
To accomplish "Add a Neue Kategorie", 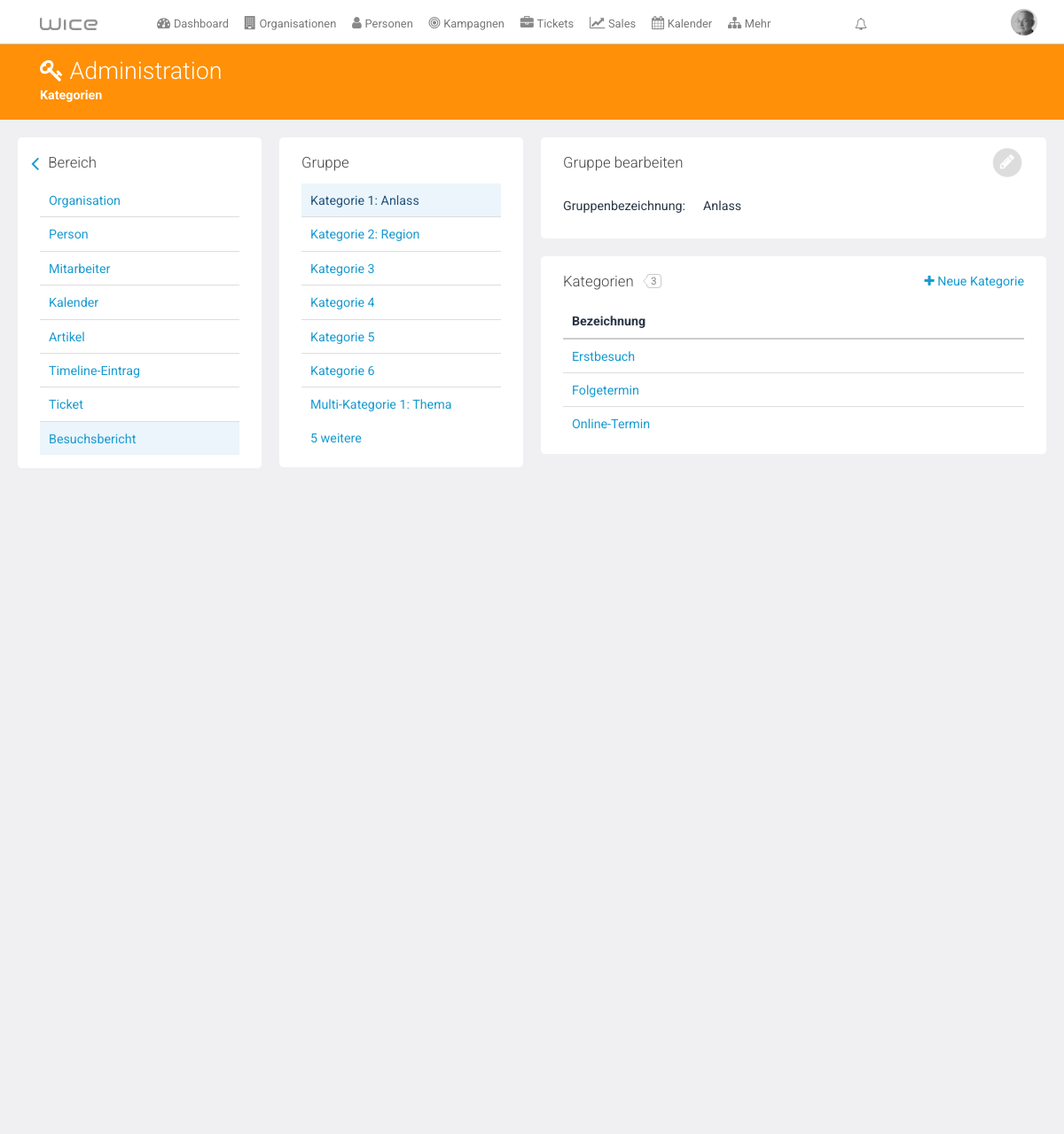I will click(x=974, y=281).
